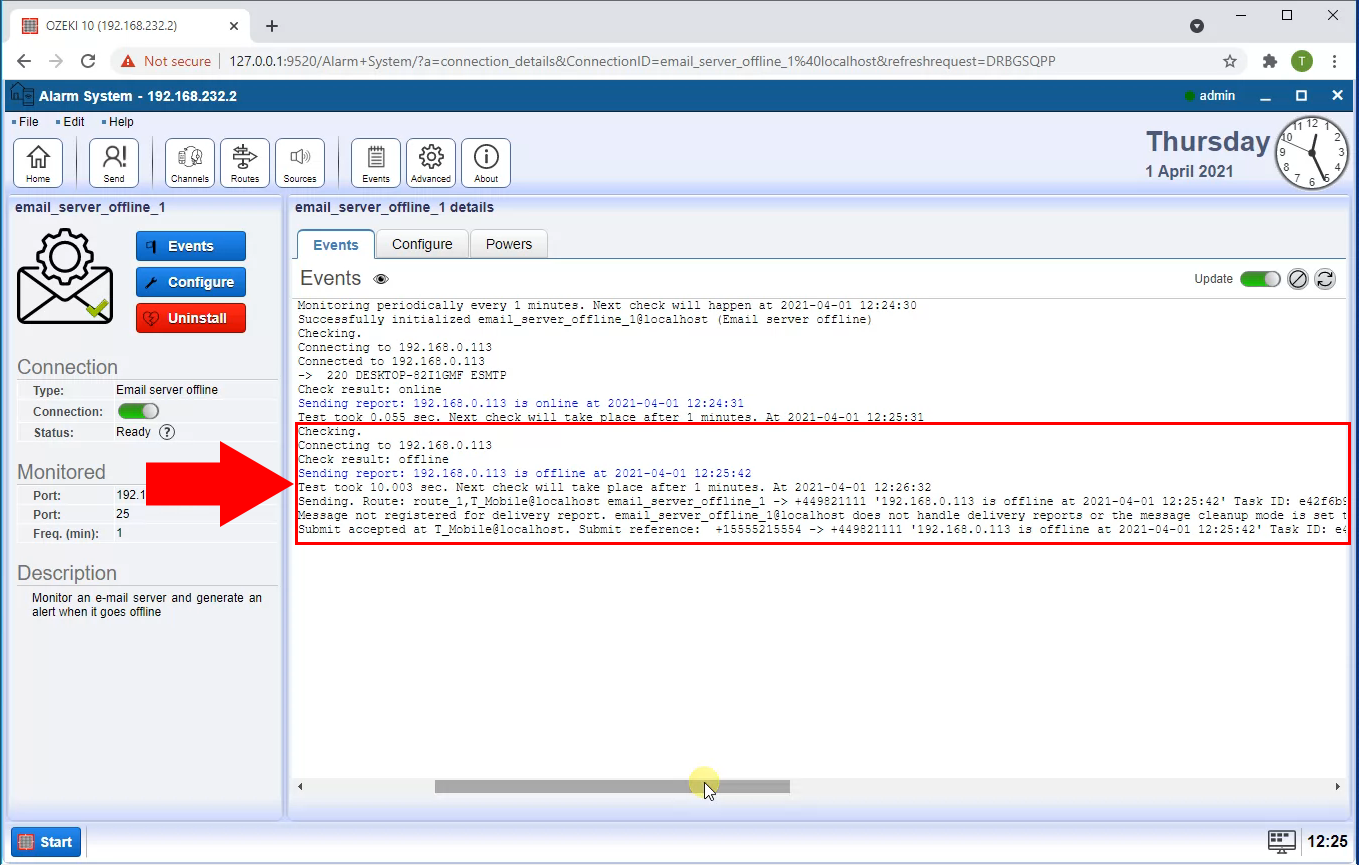The image size is (1359, 865).
Task: Open the Events toolbar icon
Action: pyautogui.click(x=376, y=162)
